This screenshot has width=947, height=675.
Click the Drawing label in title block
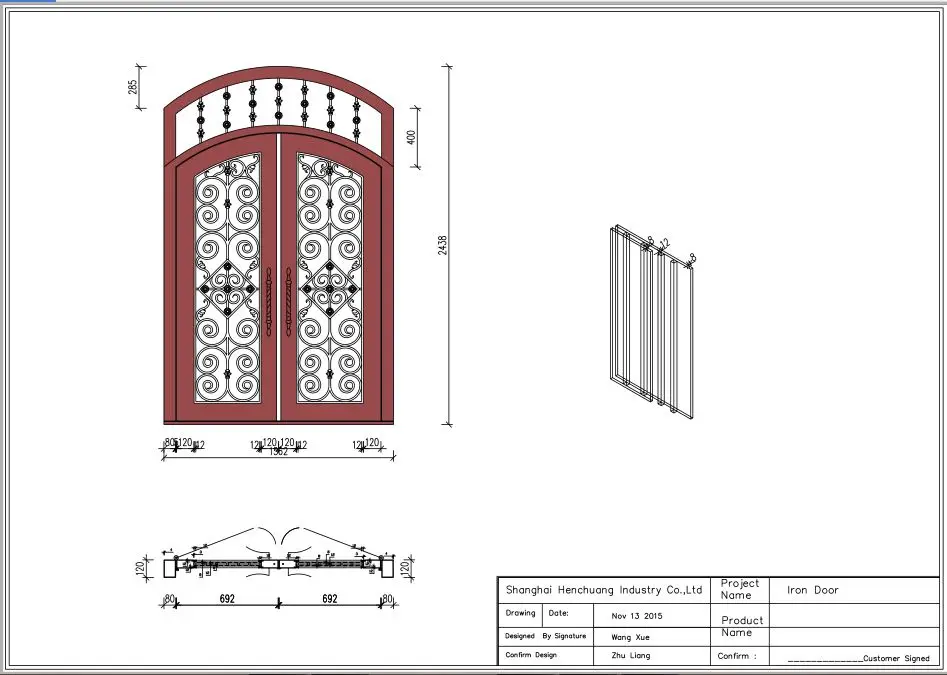tap(521, 613)
